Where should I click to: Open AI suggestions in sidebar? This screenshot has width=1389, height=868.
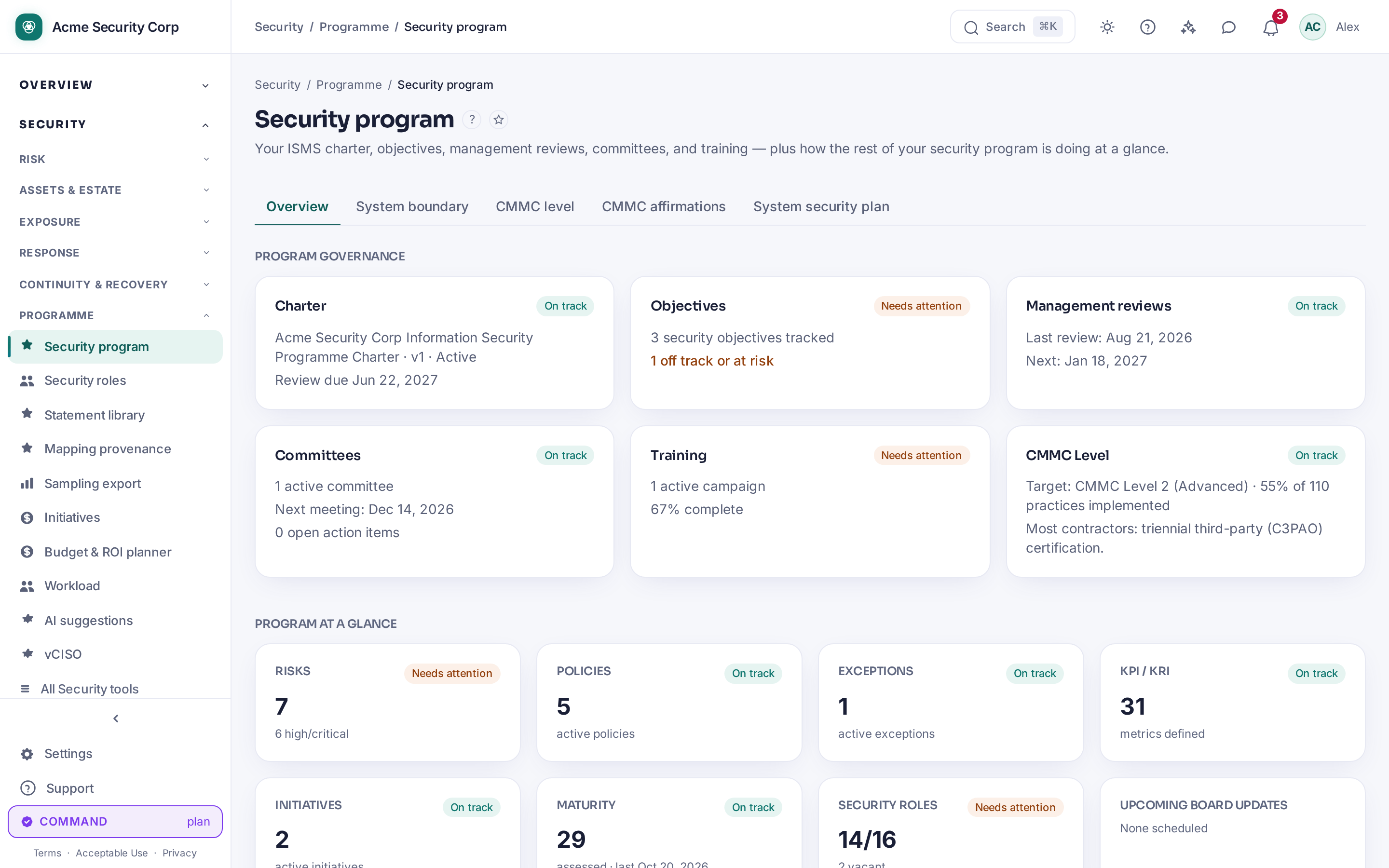pos(115,620)
